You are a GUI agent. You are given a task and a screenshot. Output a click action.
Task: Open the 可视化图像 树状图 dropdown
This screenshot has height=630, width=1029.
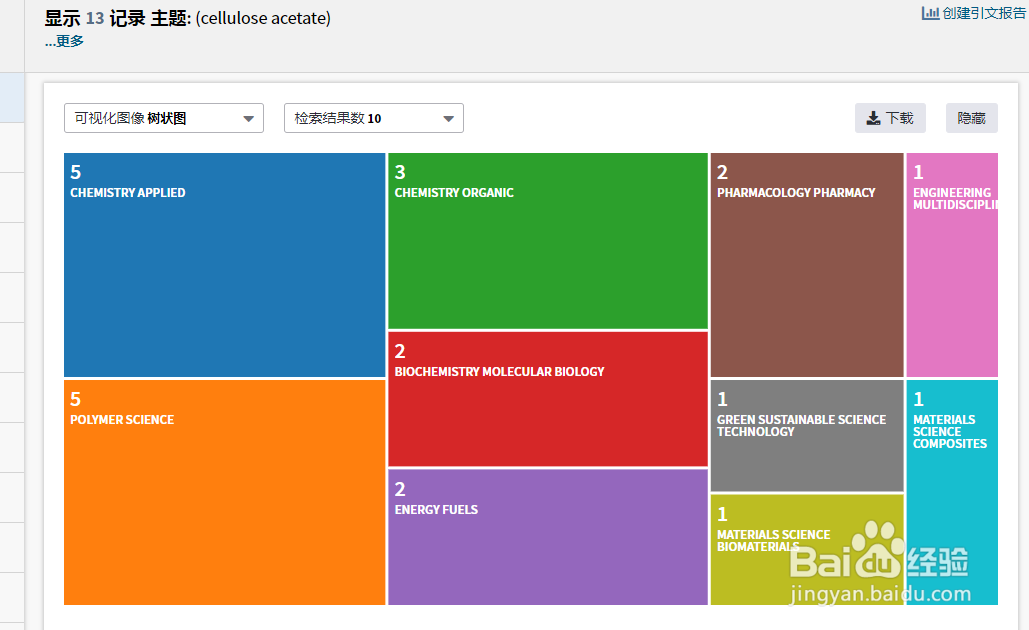164,118
